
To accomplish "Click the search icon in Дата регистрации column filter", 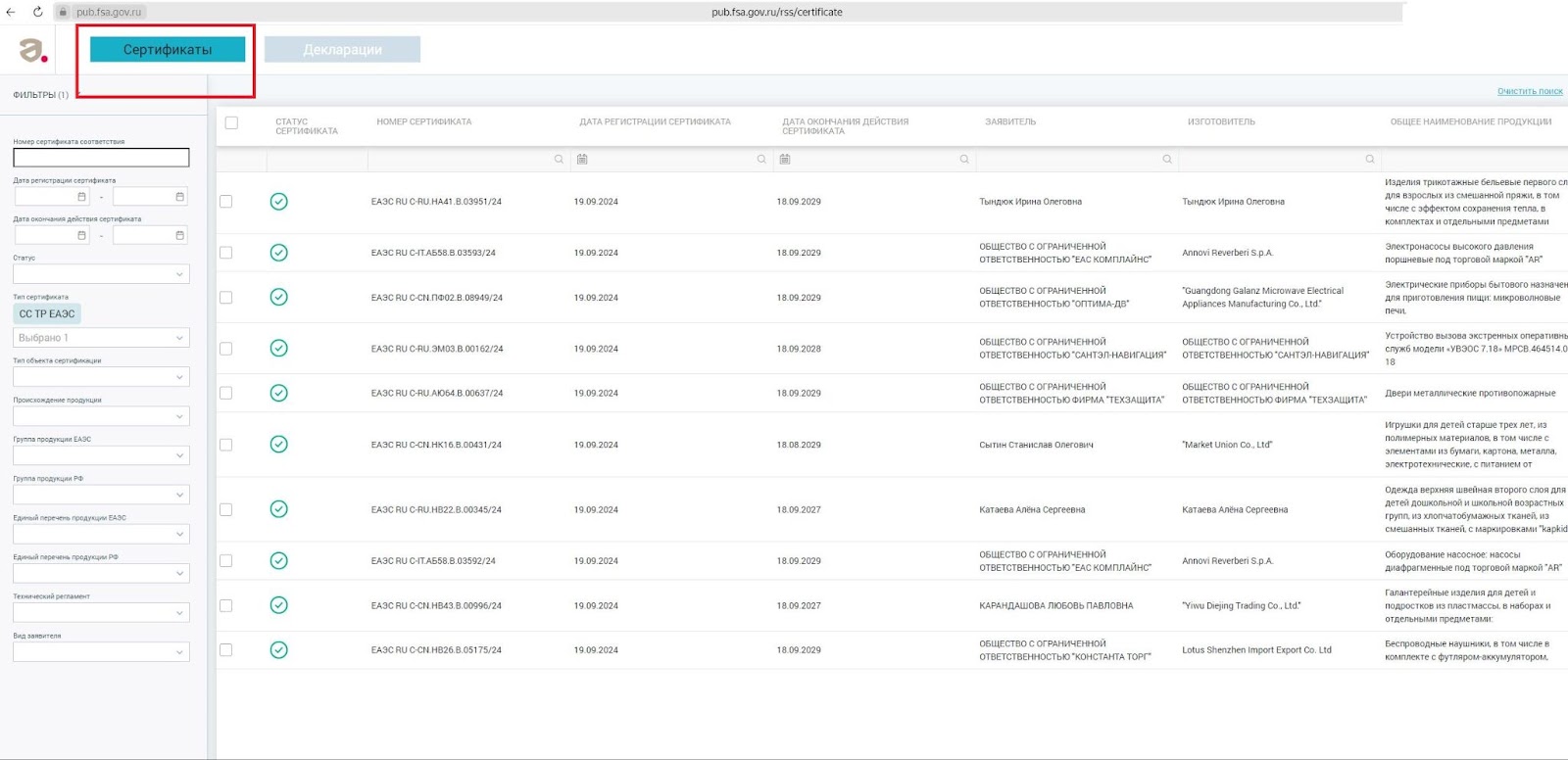I will 761,159.
